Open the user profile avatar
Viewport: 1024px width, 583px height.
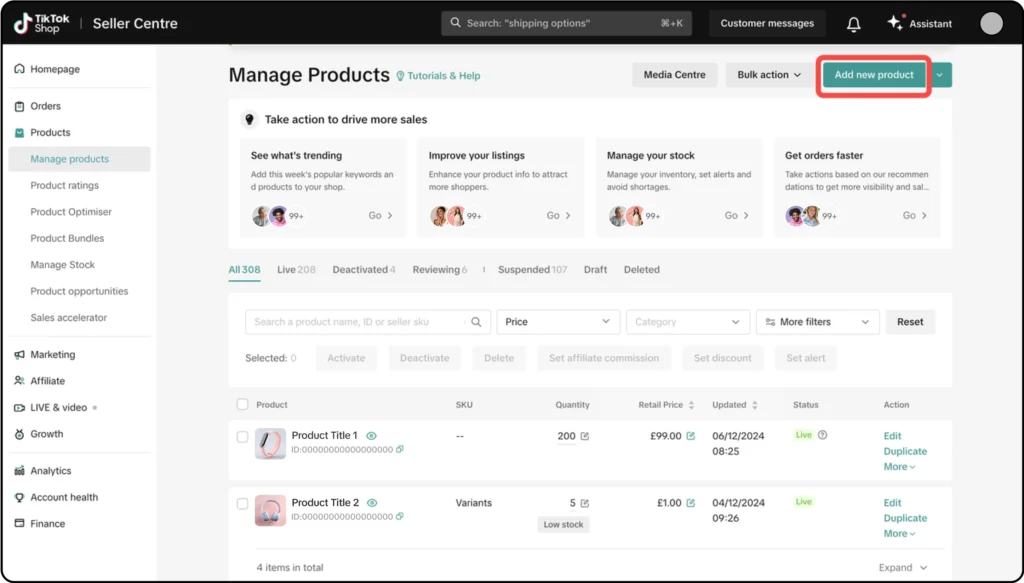(x=991, y=24)
